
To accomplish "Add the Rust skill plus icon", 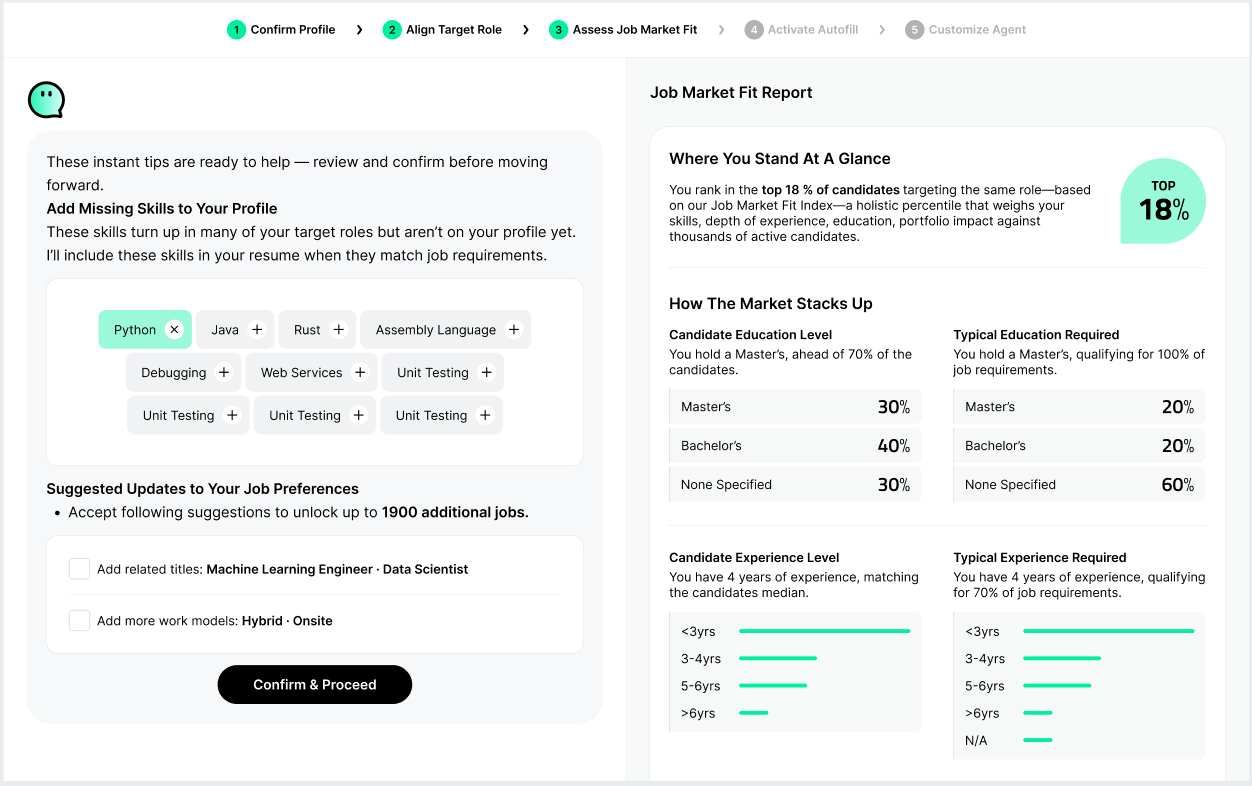I will [x=339, y=330].
